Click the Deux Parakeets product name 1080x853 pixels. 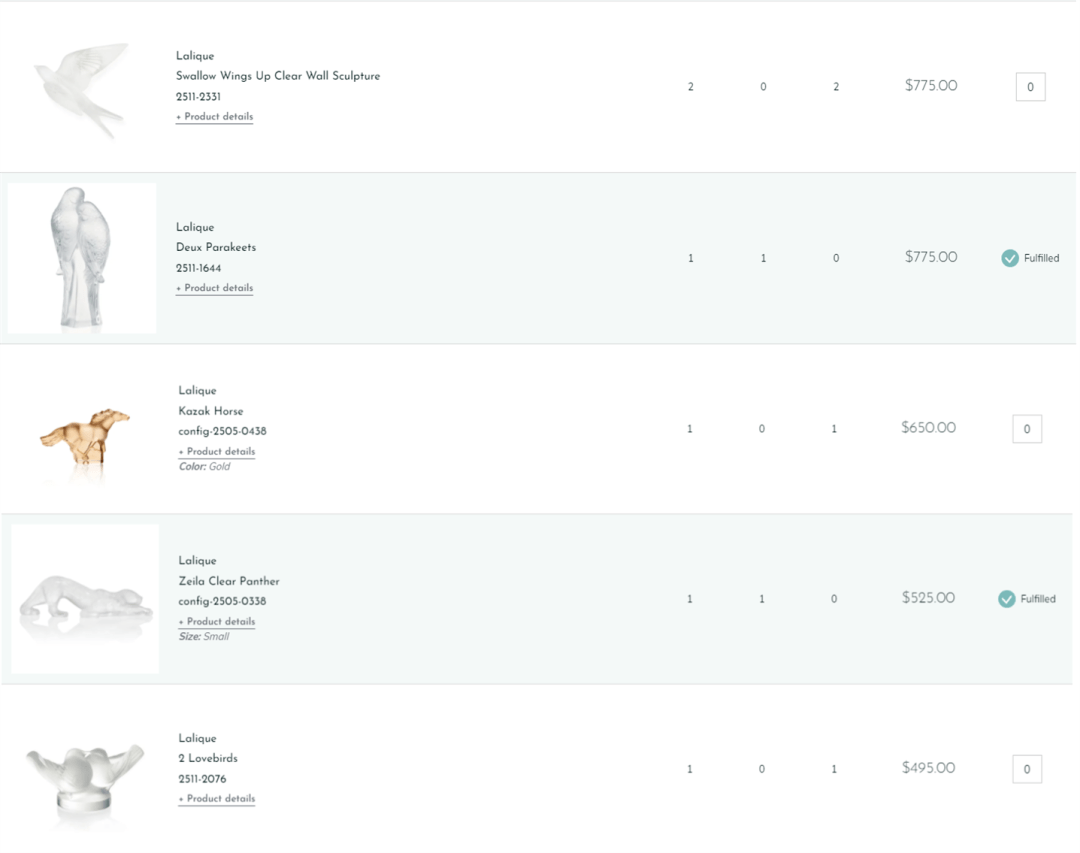(216, 247)
